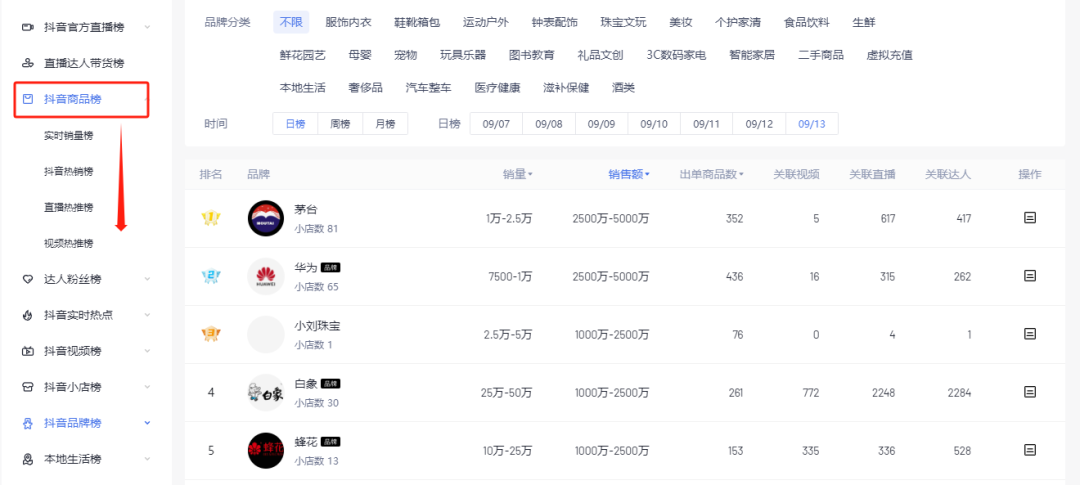
Task: Select date 09/12
Action: point(759,124)
